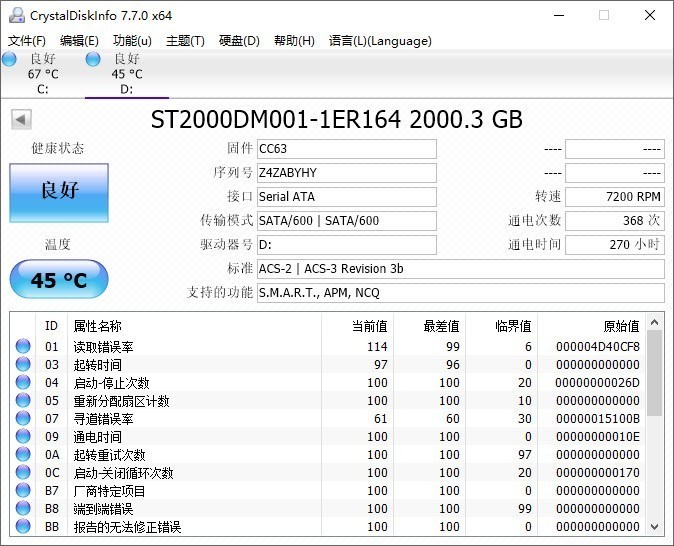Click the firmware field CC63

(347, 149)
